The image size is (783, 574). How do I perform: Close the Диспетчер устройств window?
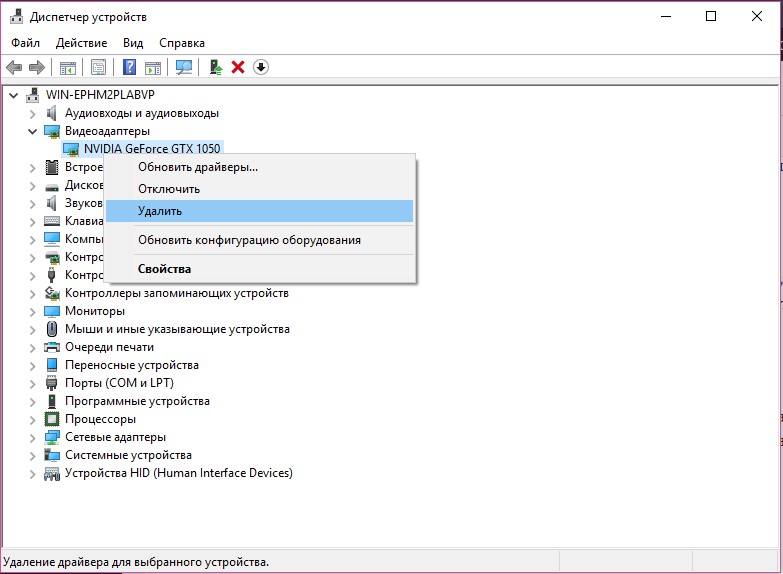[x=757, y=16]
